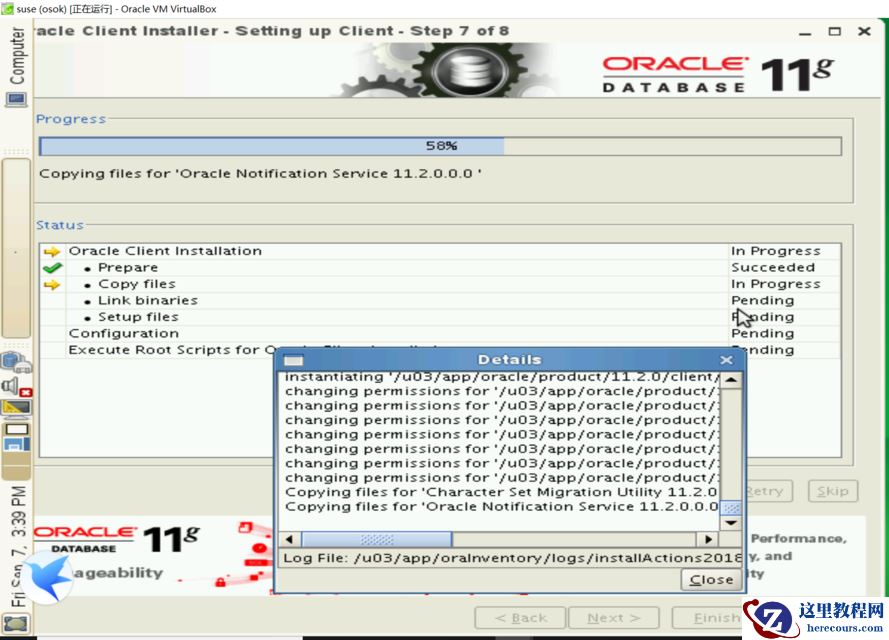Close the Details dialog with X
The width and height of the screenshot is (889, 640).
point(726,360)
